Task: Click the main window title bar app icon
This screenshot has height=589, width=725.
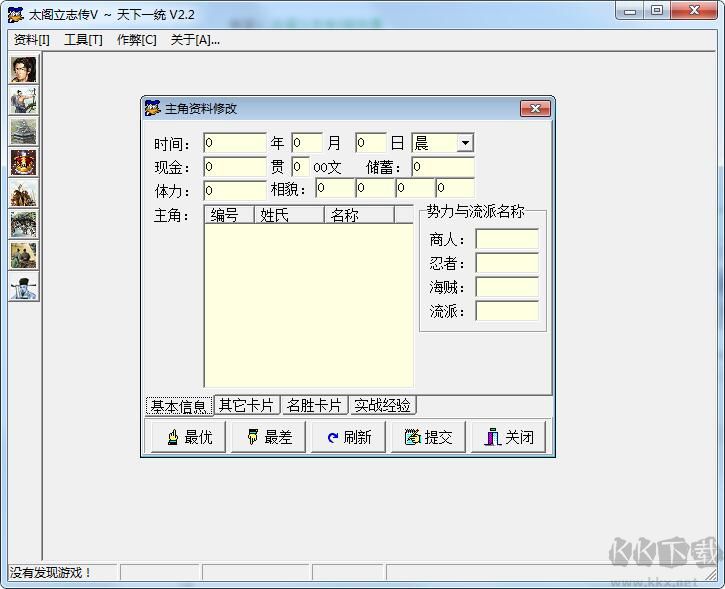Action: (16, 15)
